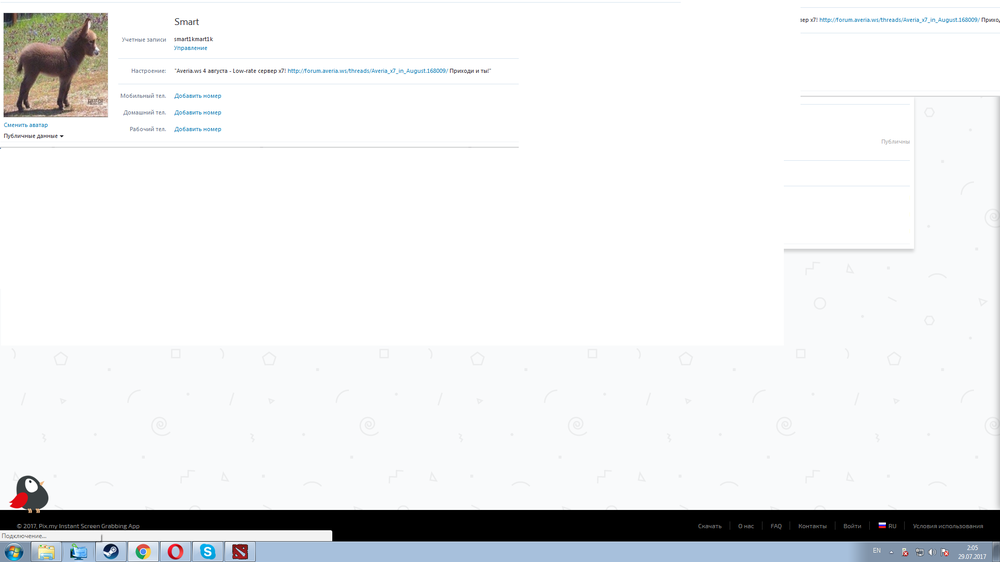Add number for Домашний тел.
This screenshot has height=562, width=1000.
pos(198,112)
